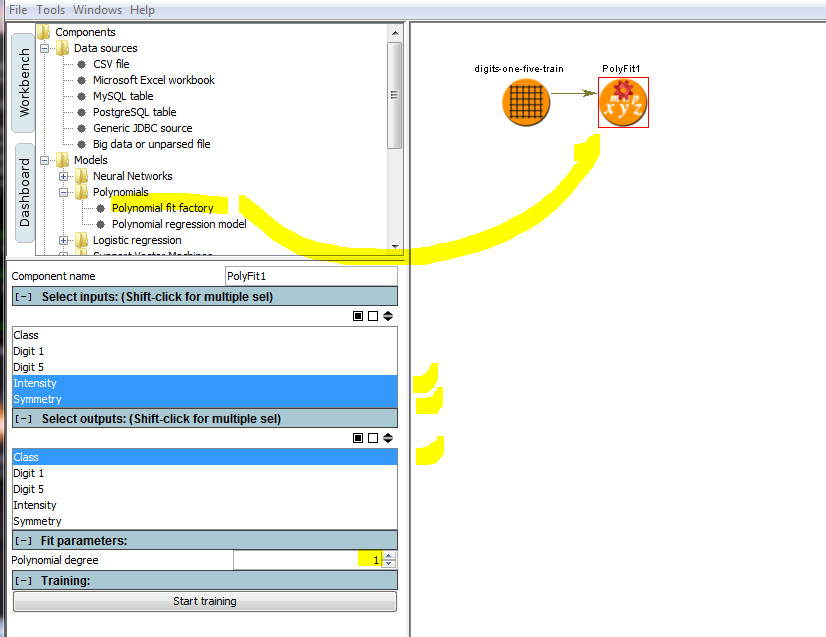Collapse the Data sources tree node

coord(44,48)
